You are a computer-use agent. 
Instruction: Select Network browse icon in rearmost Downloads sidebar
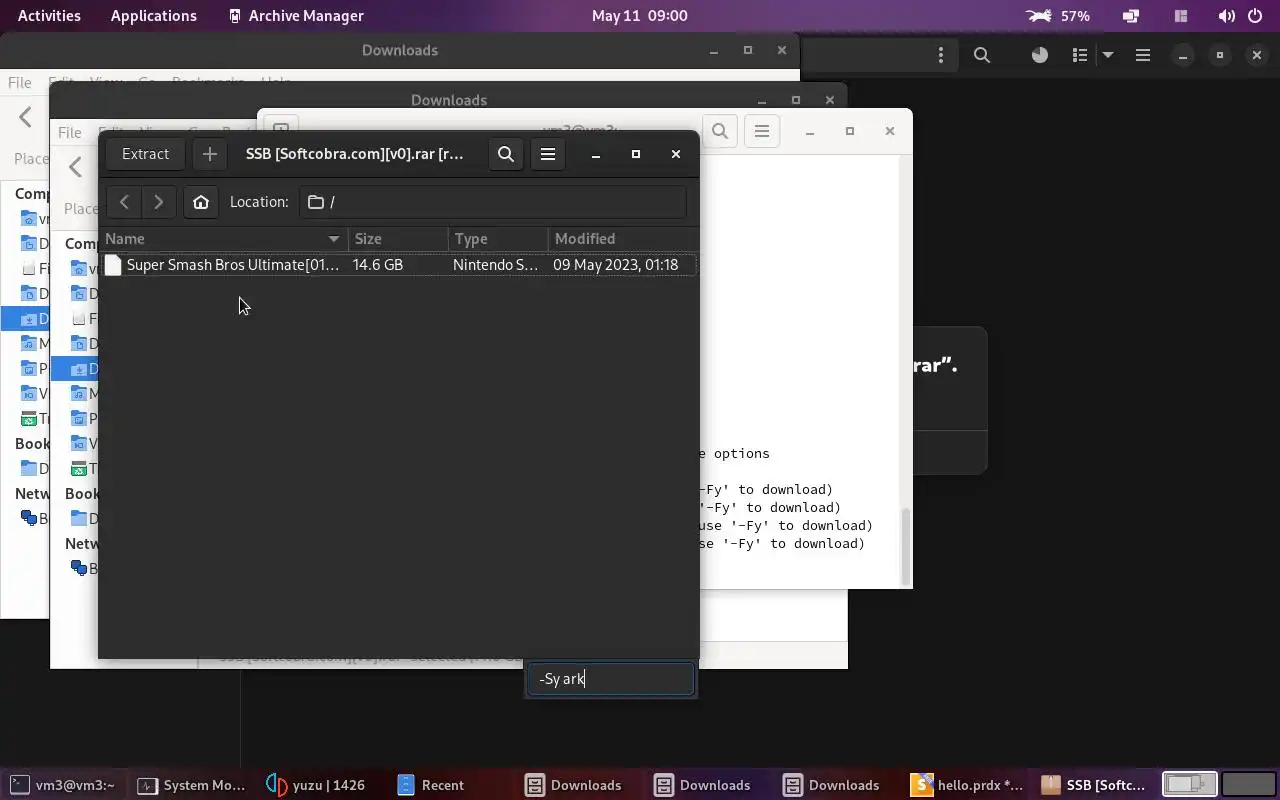pos(29,518)
